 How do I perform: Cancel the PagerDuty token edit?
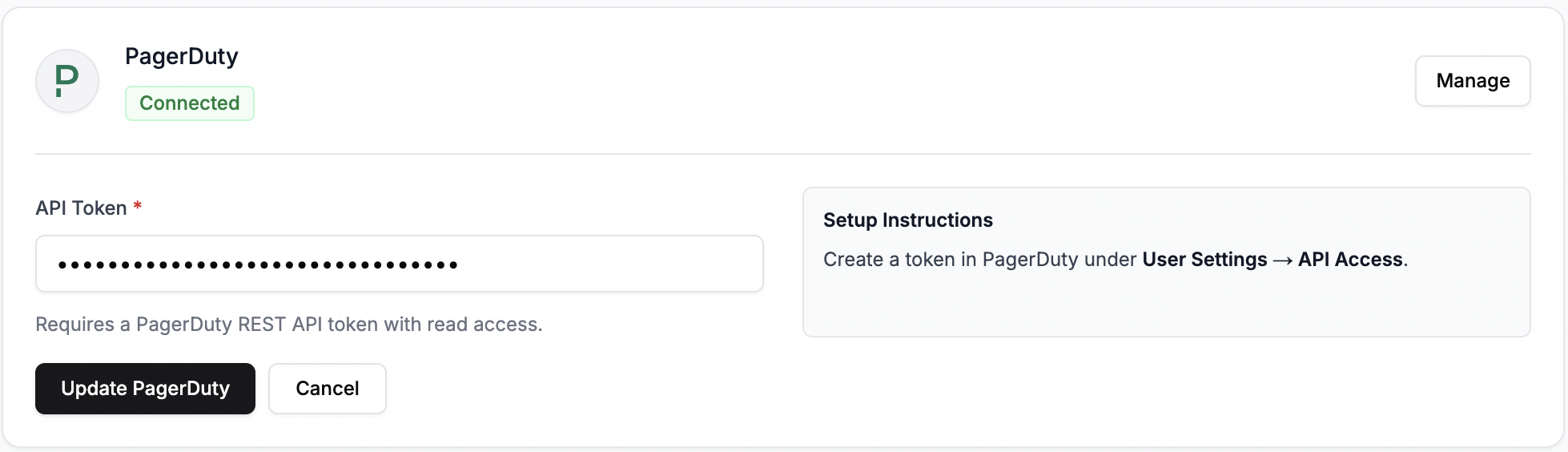(x=327, y=389)
